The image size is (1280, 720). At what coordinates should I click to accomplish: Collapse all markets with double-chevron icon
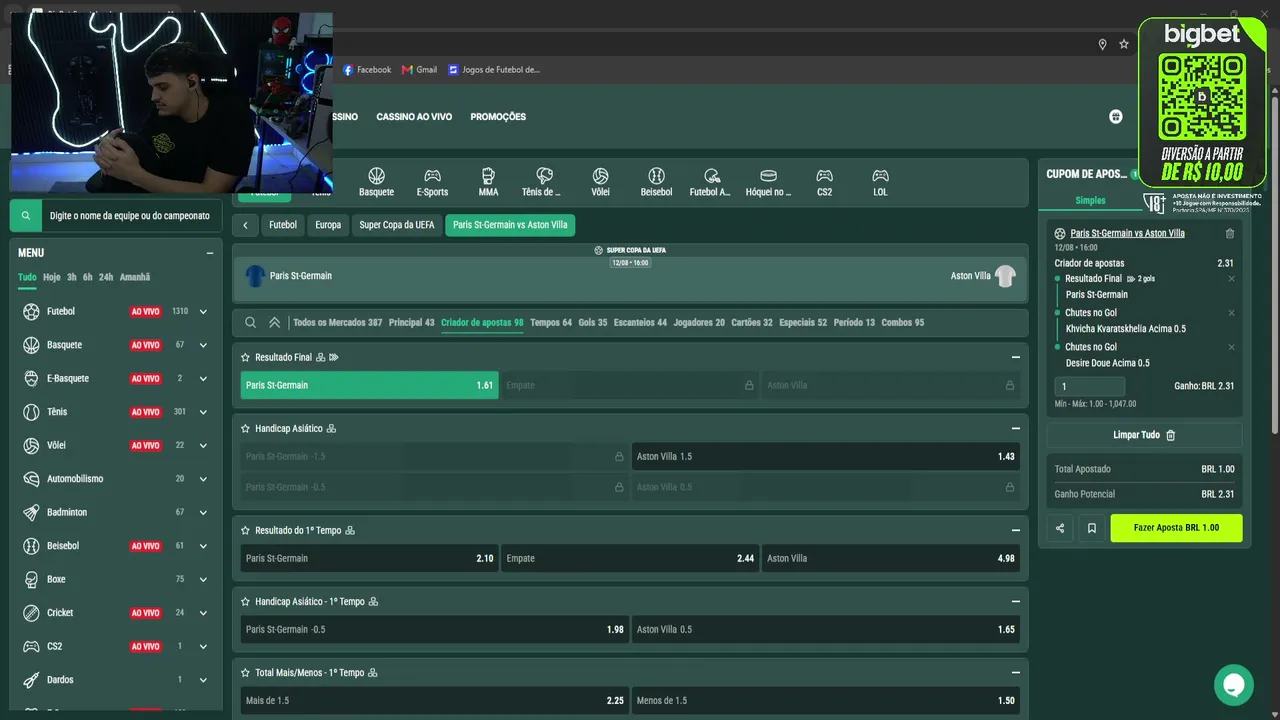tap(275, 323)
